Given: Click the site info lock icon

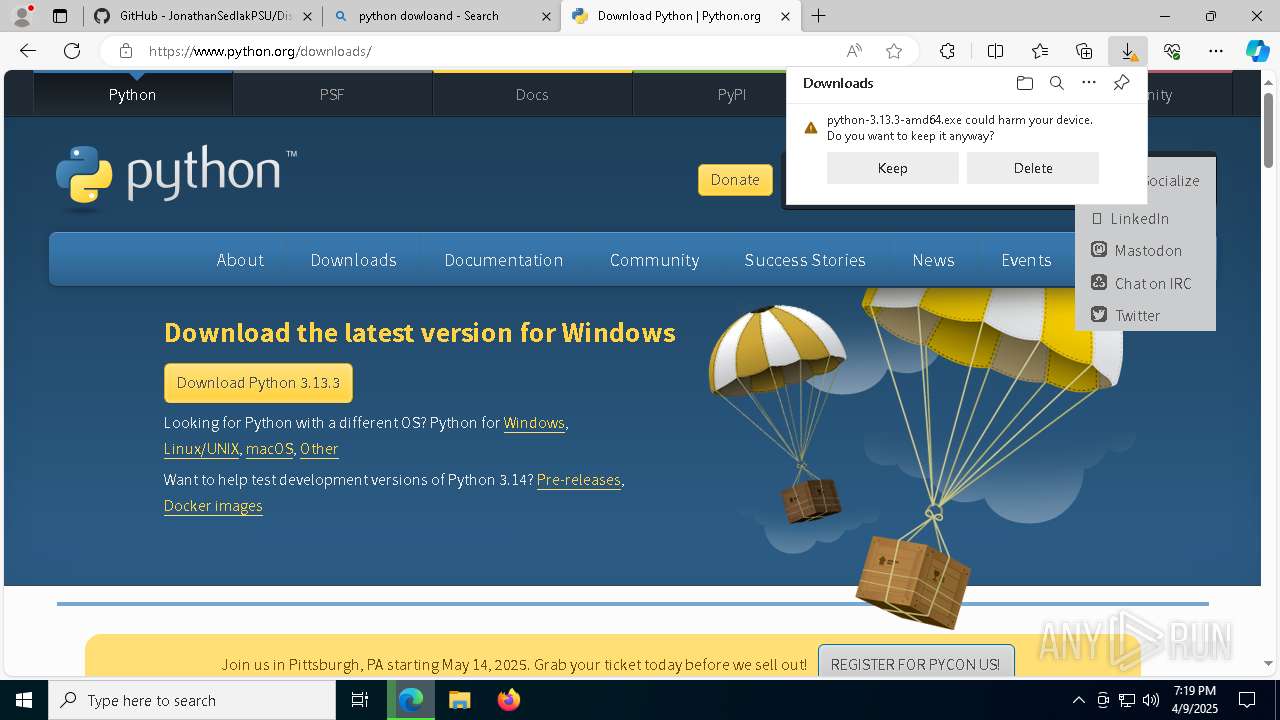Looking at the screenshot, I should pyautogui.click(x=125, y=51).
